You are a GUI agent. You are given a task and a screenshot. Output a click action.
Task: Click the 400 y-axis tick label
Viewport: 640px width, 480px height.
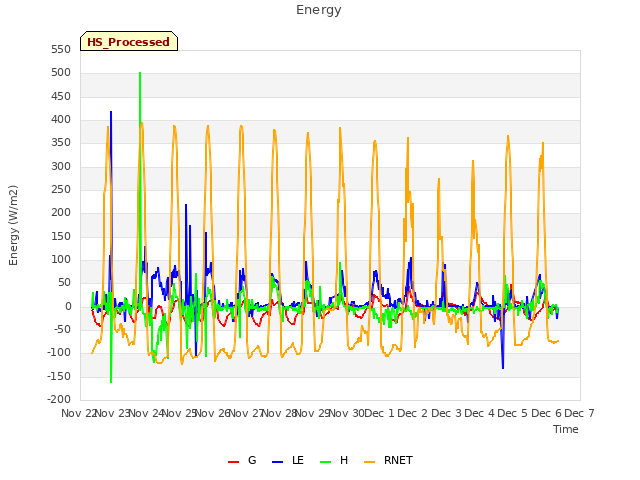pos(61,120)
